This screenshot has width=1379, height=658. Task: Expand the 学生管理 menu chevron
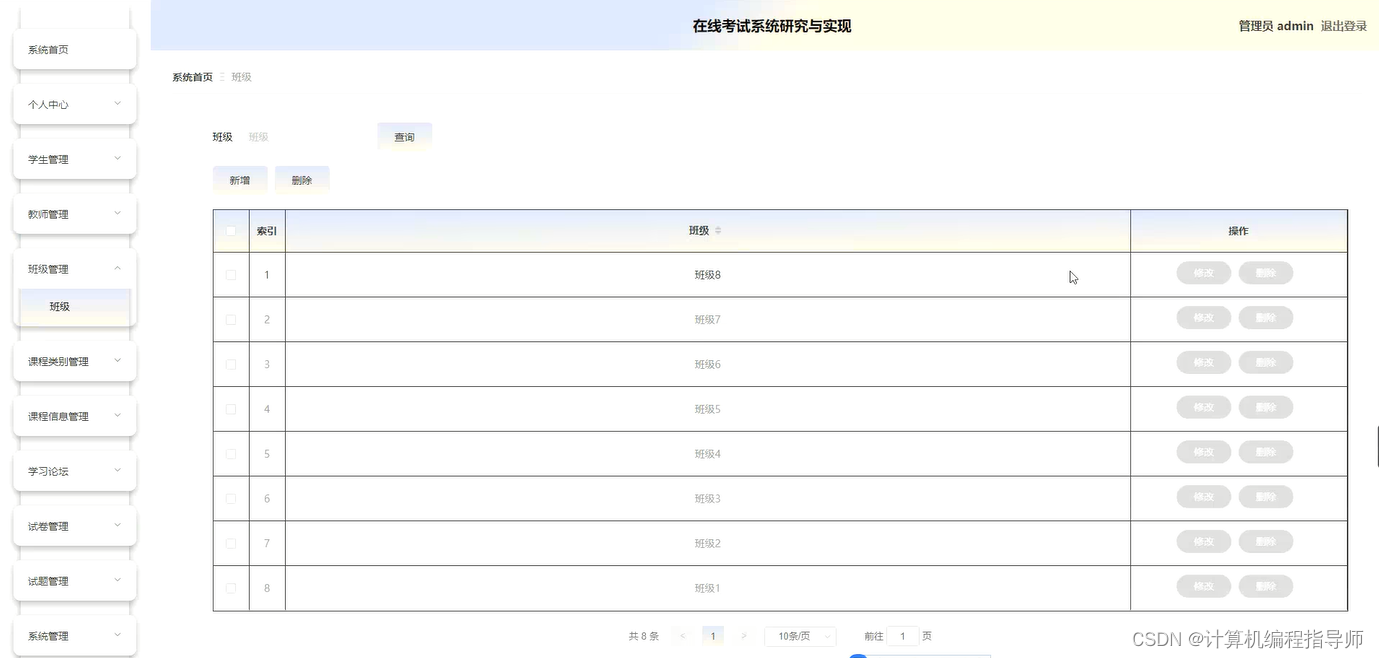point(117,159)
